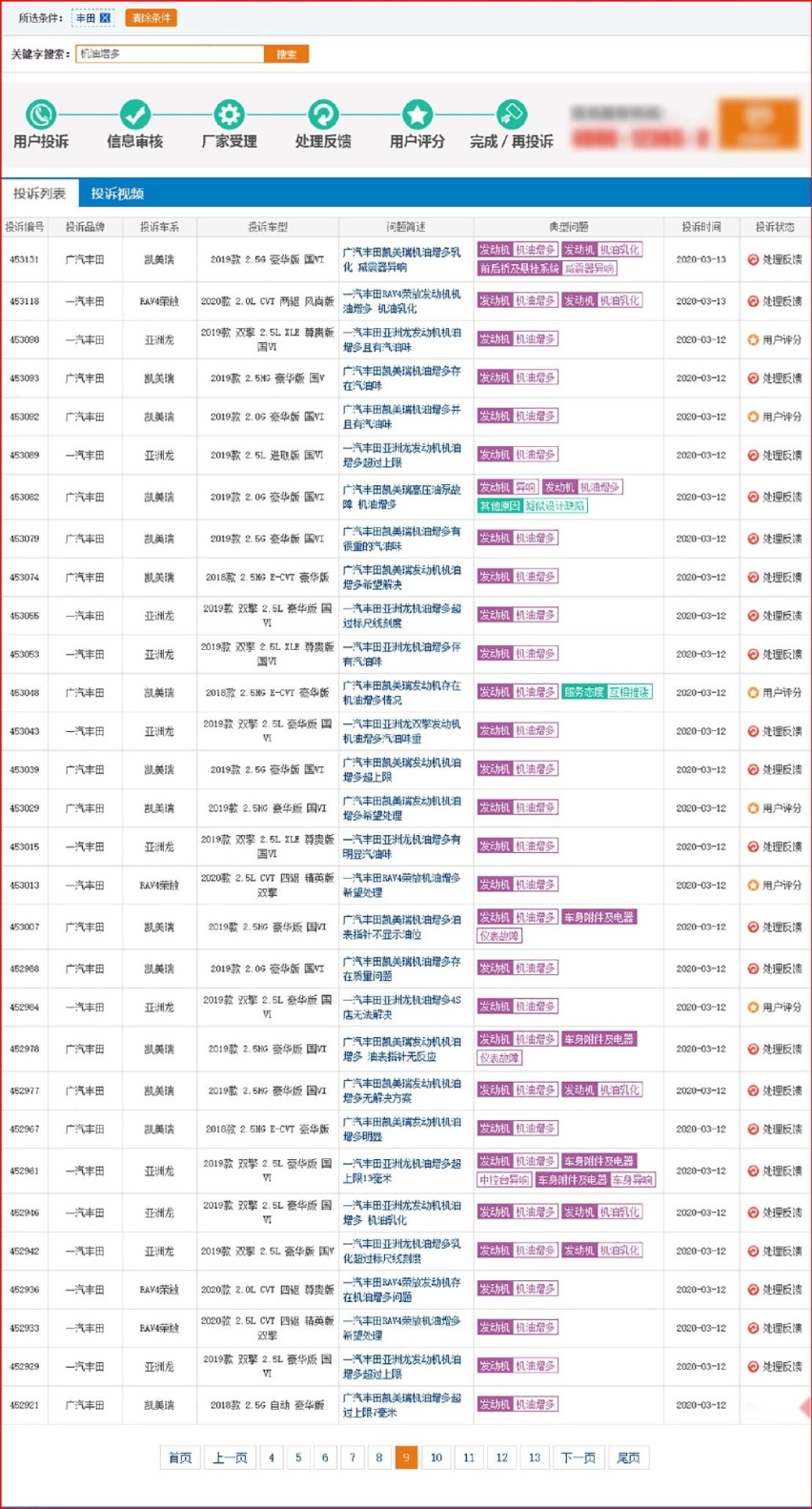Click 用户评分 status icon for complaint 453013
The width and height of the screenshot is (812, 1509).
click(x=753, y=886)
